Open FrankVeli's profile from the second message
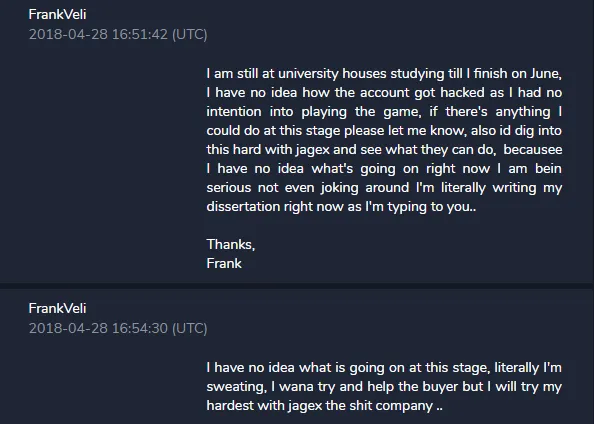 [57, 308]
